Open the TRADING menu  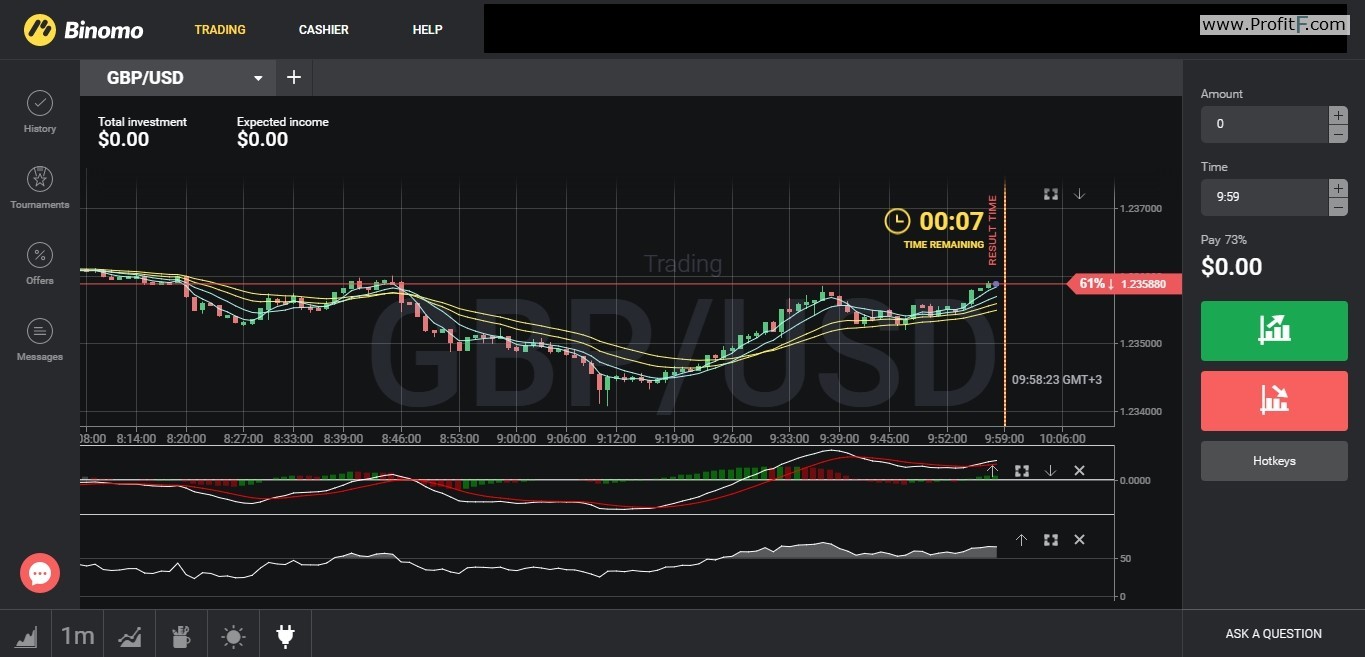[220, 30]
